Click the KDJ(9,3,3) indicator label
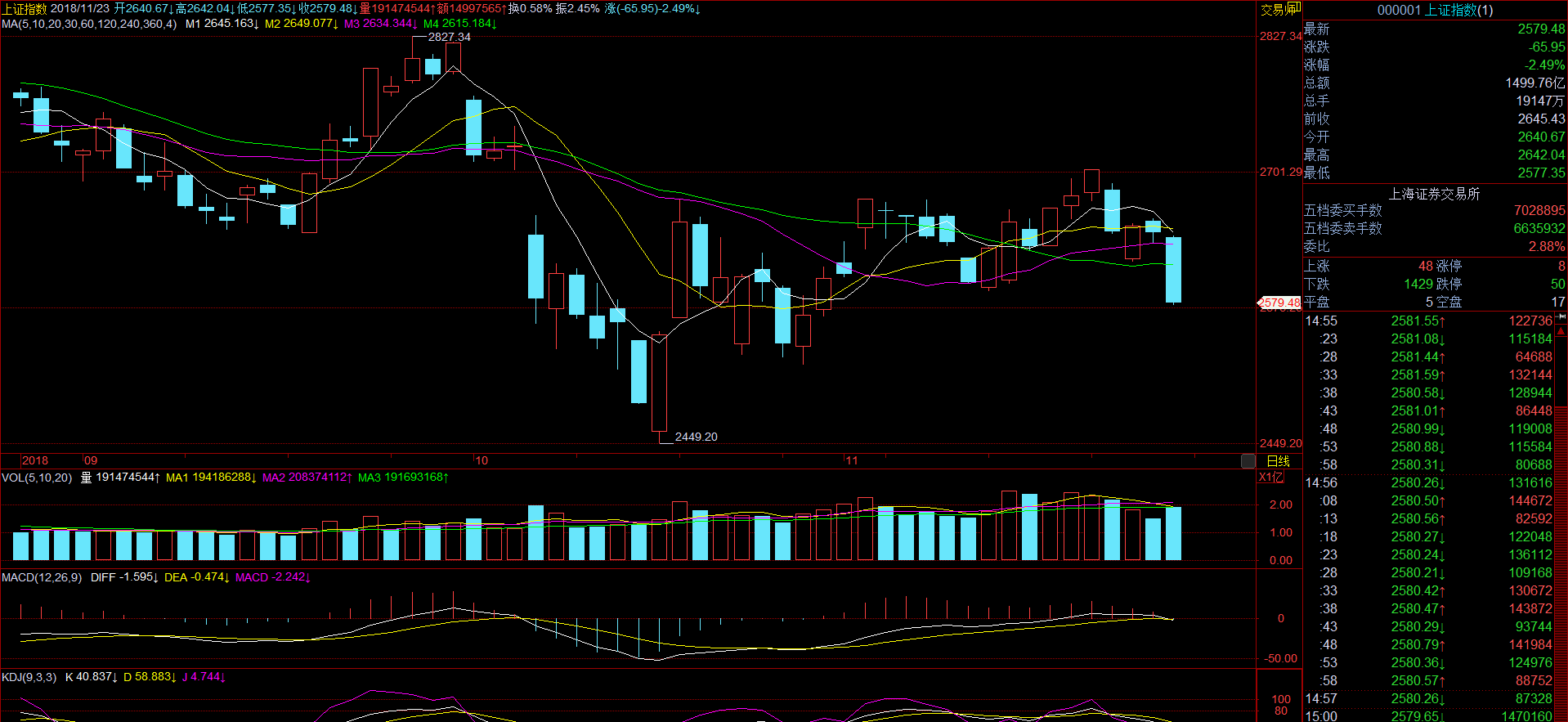 click(29, 677)
